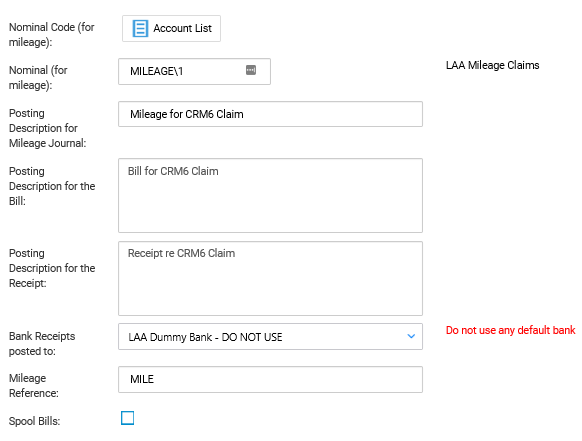The image size is (582, 441).
Task: Enable the Spool Bills checkbox
Action: click(127, 418)
